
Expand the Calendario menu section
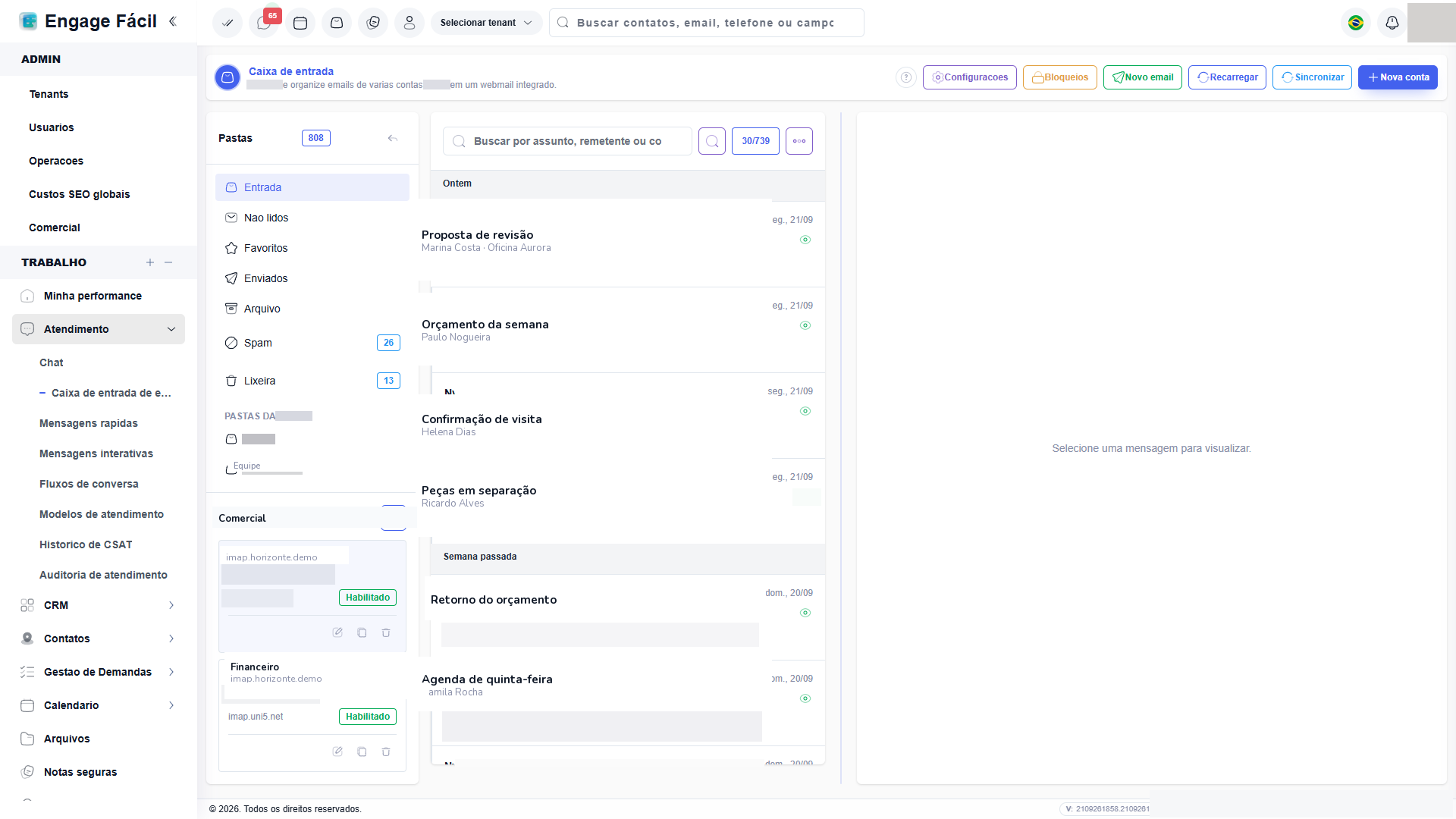(x=99, y=705)
